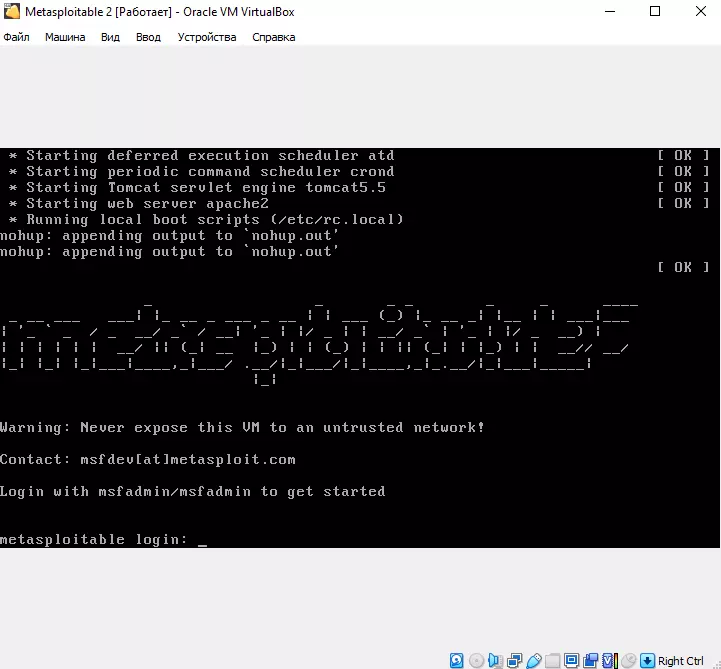
Task: Open the Машина menu
Action: pos(65,37)
